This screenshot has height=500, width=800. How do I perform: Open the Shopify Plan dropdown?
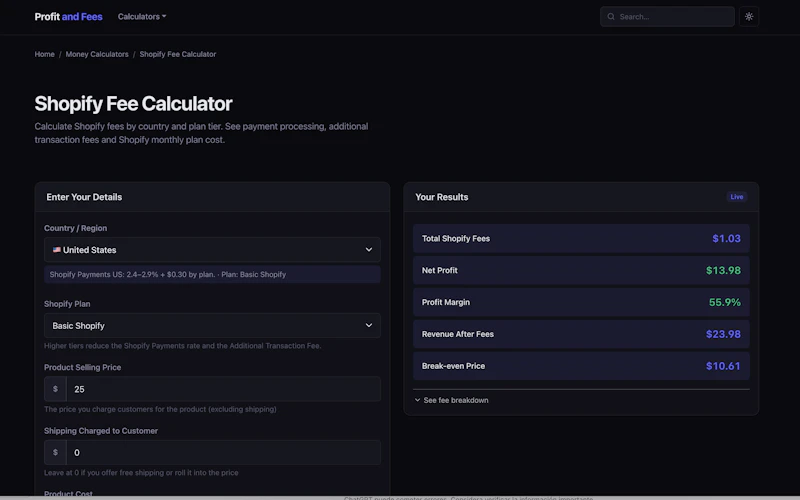pos(212,326)
